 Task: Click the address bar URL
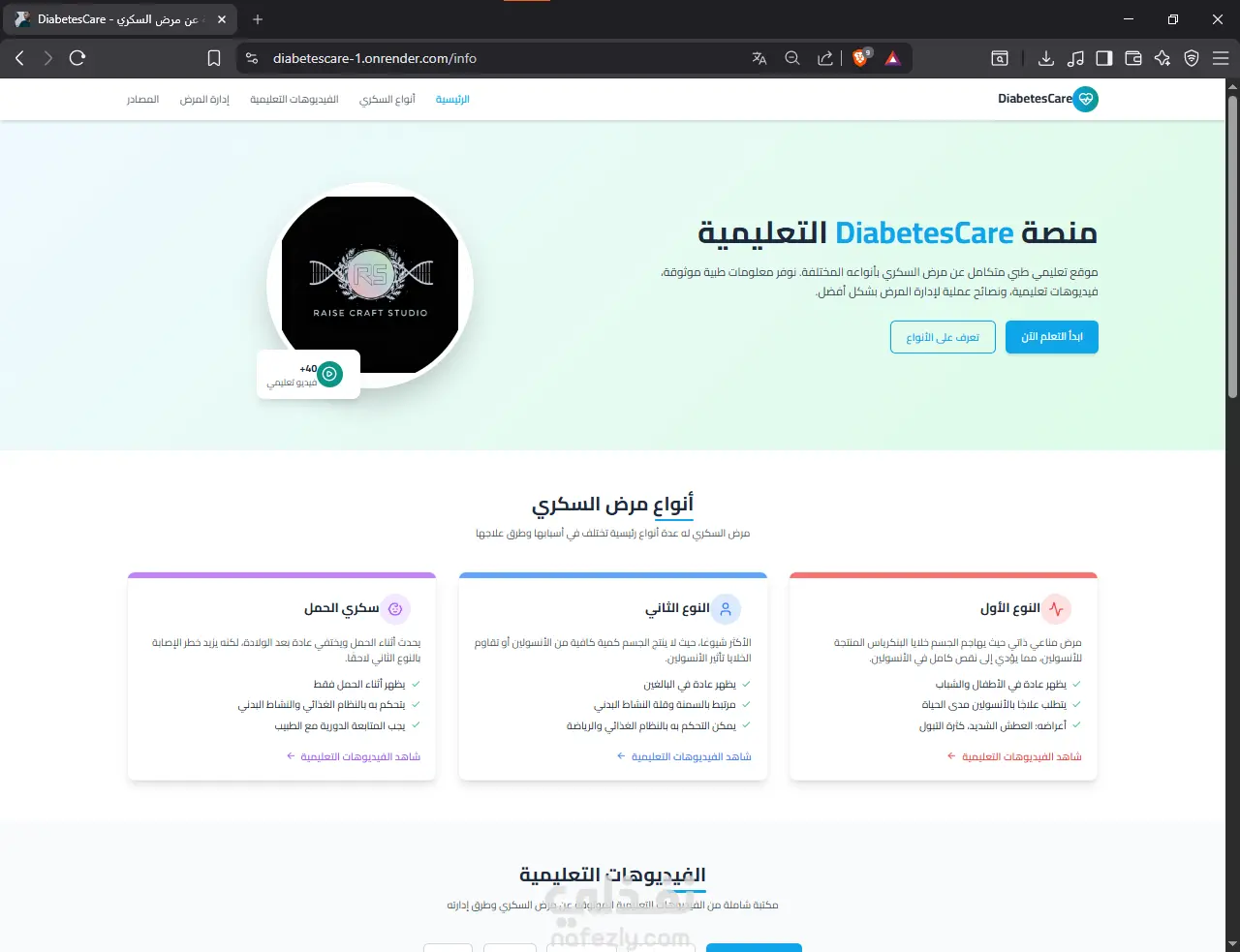tap(375, 58)
